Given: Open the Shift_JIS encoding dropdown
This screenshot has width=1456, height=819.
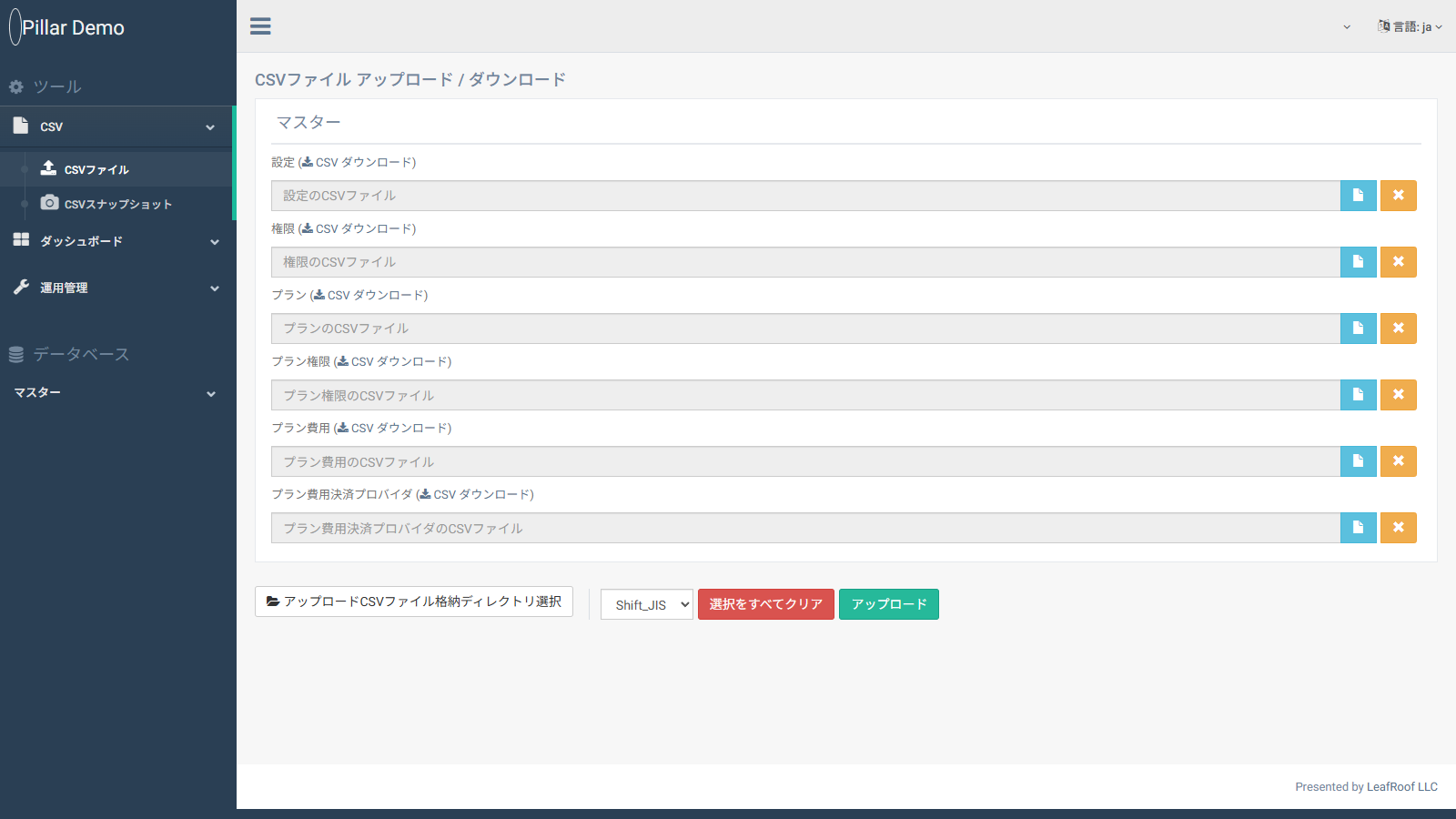Looking at the screenshot, I should pyautogui.click(x=647, y=604).
